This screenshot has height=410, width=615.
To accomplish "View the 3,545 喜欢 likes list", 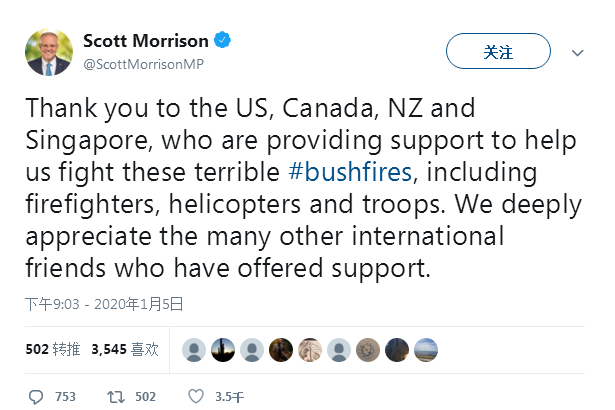I will click(124, 349).
